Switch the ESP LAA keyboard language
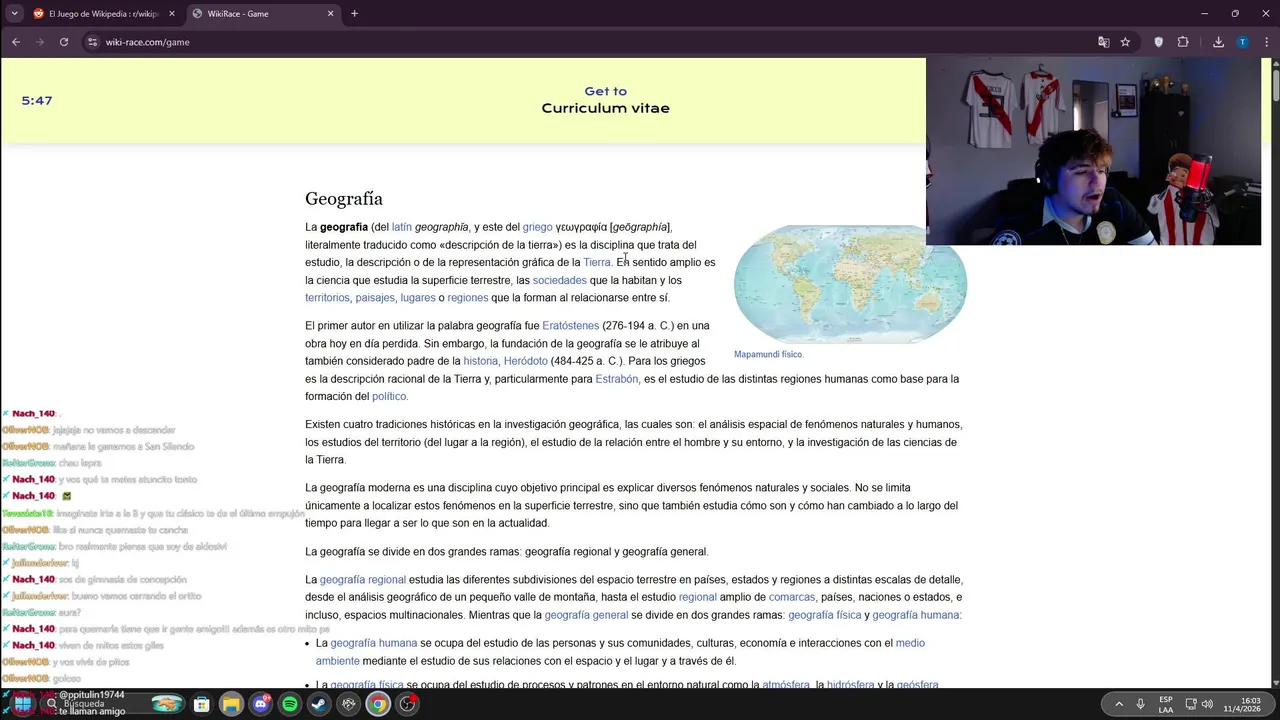Viewport: 1280px width, 720px height. click(1166, 704)
